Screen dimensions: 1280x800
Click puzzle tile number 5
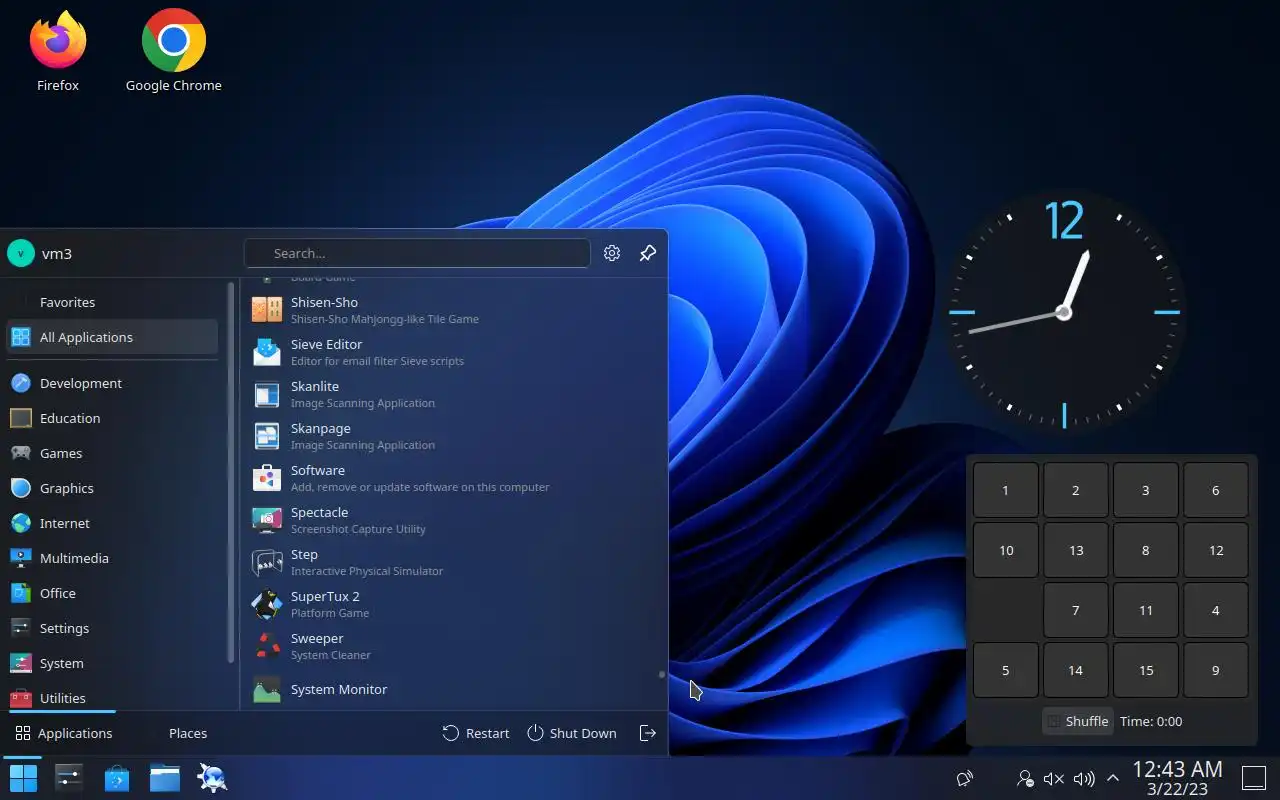[x=1006, y=670]
